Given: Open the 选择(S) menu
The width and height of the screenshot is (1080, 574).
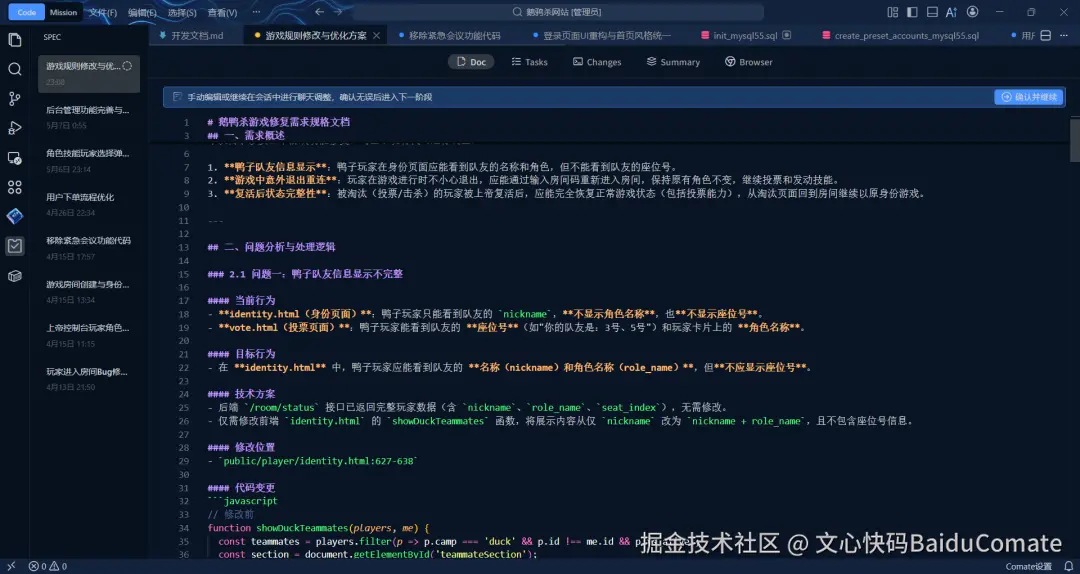Looking at the screenshot, I should (x=182, y=12).
